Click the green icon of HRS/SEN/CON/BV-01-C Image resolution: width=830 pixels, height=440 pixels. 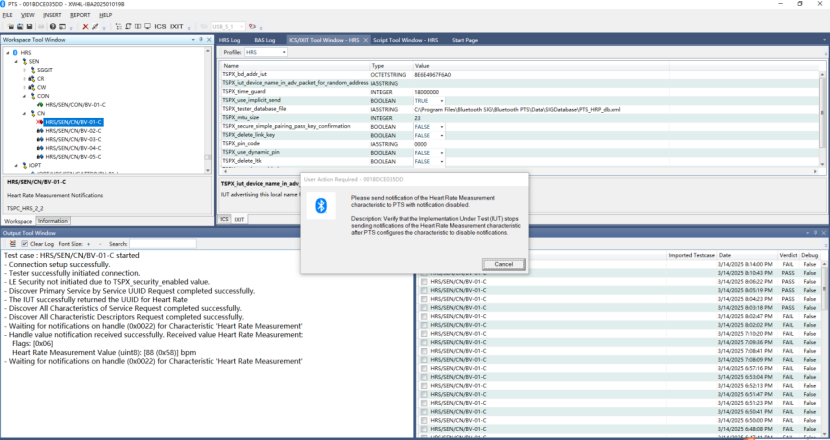click(x=40, y=105)
